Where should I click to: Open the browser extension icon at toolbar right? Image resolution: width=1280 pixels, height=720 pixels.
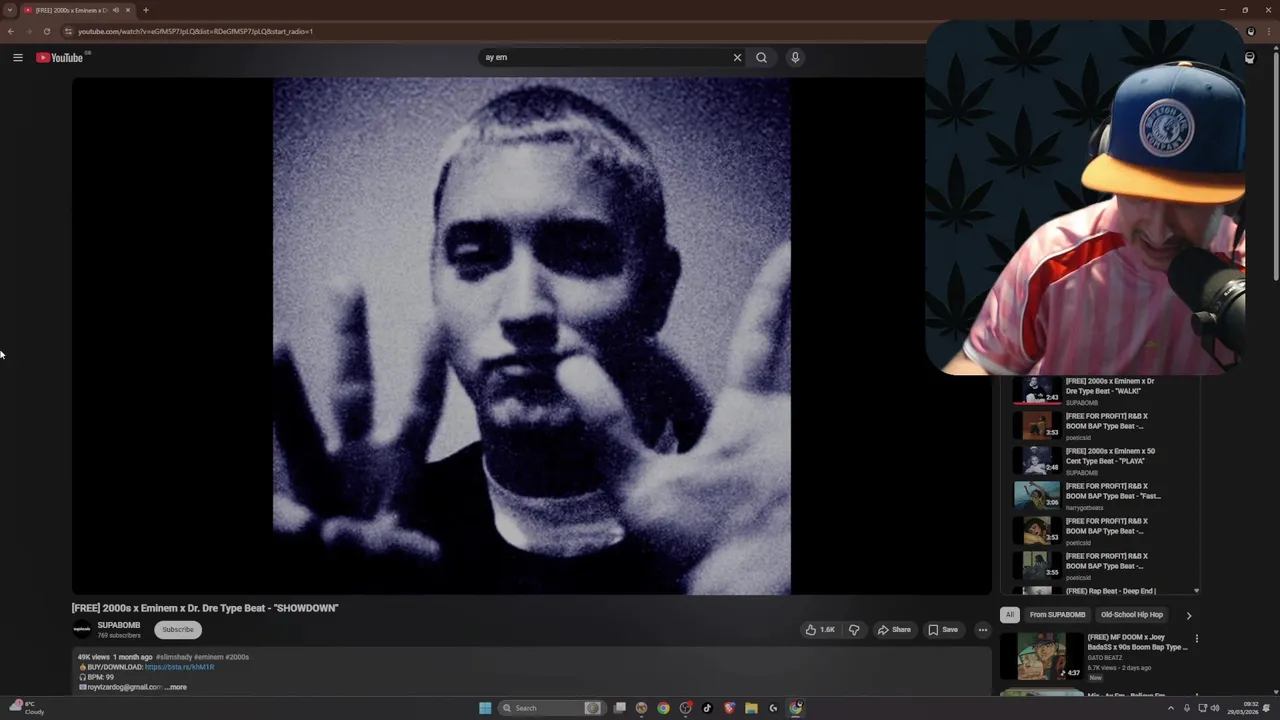pos(1250,31)
